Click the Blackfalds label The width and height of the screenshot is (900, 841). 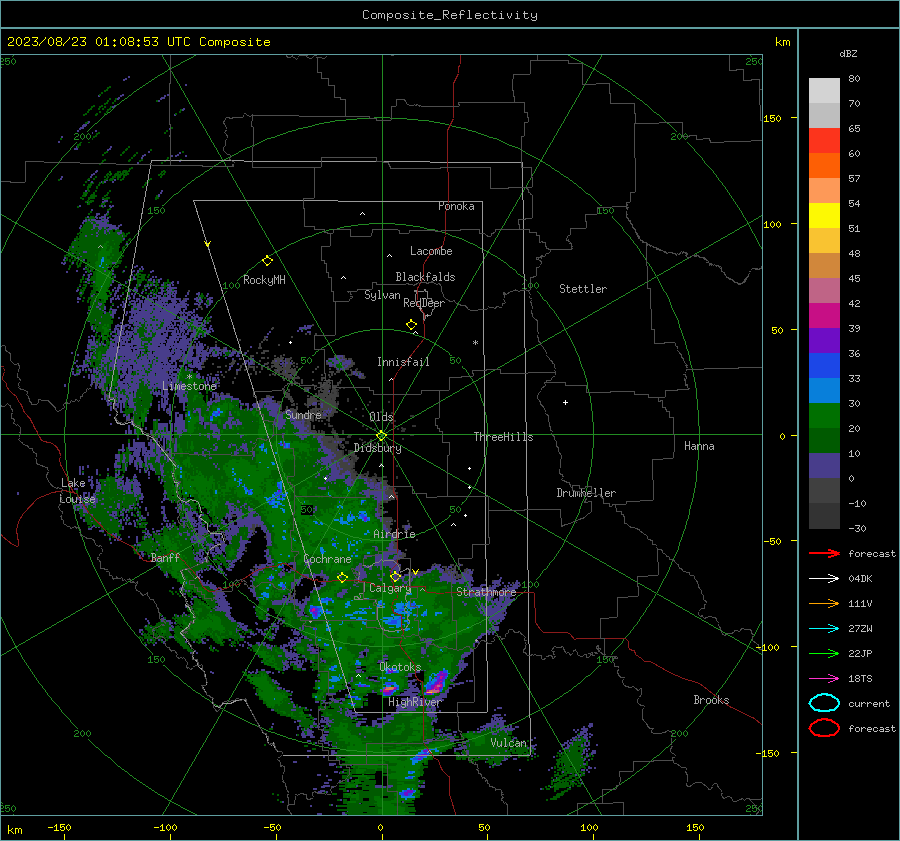tap(425, 277)
